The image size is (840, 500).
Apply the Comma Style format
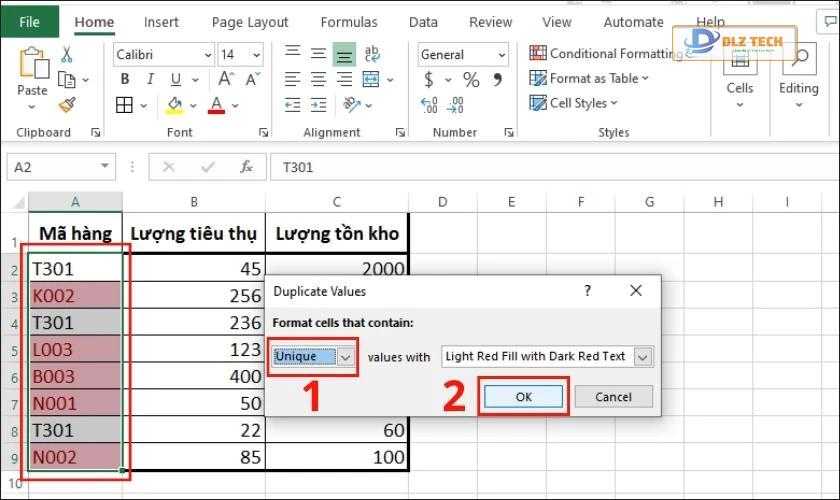498,79
